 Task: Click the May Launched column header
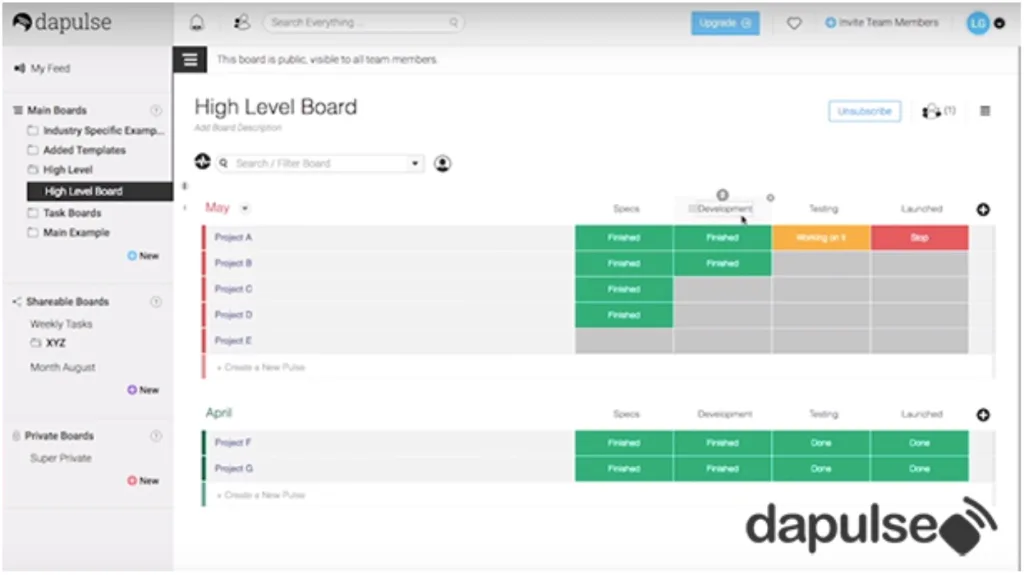coord(921,209)
